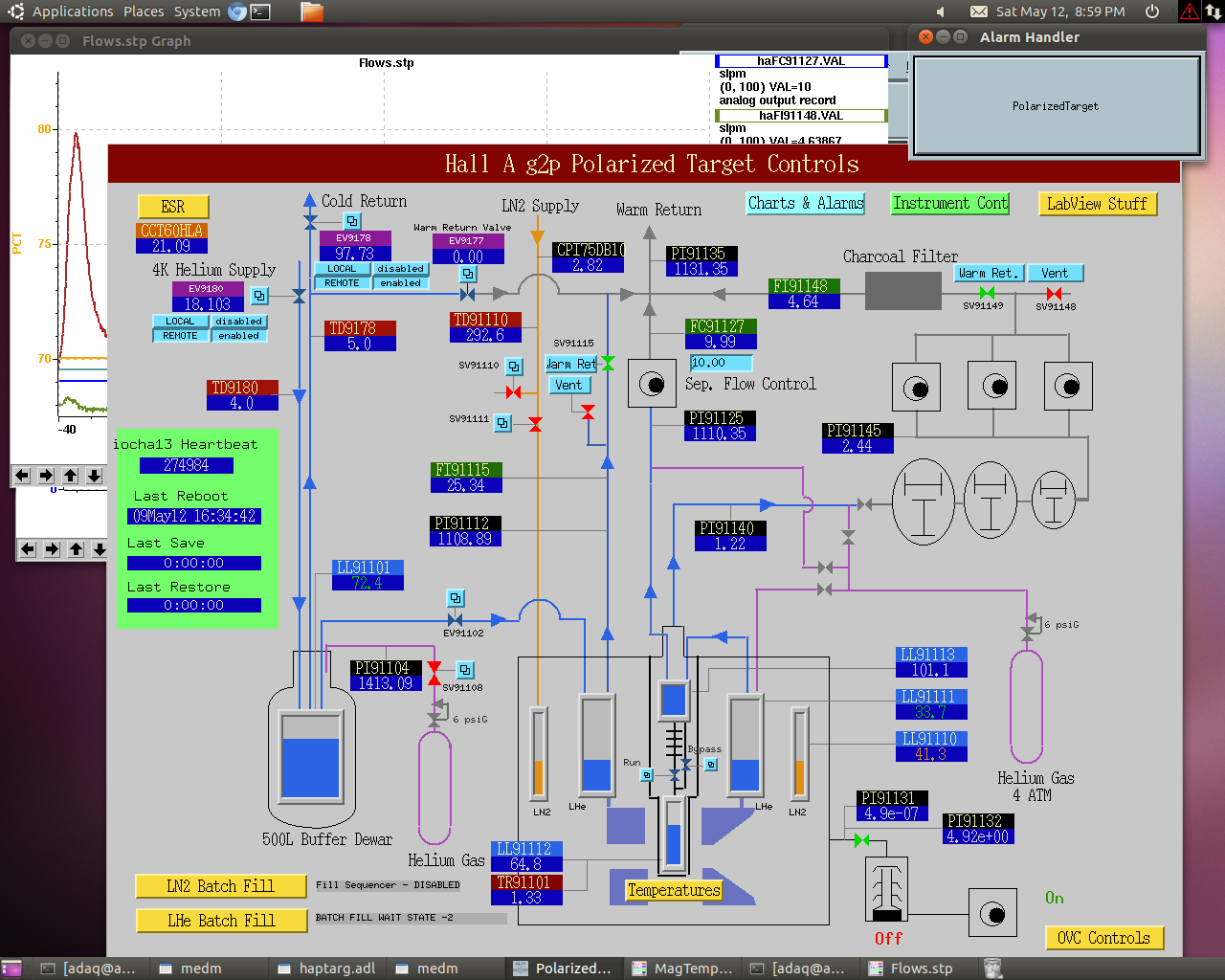Click the Run valve control icon
1225x980 pixels.
pyautogui.click(x=647, y=774)
